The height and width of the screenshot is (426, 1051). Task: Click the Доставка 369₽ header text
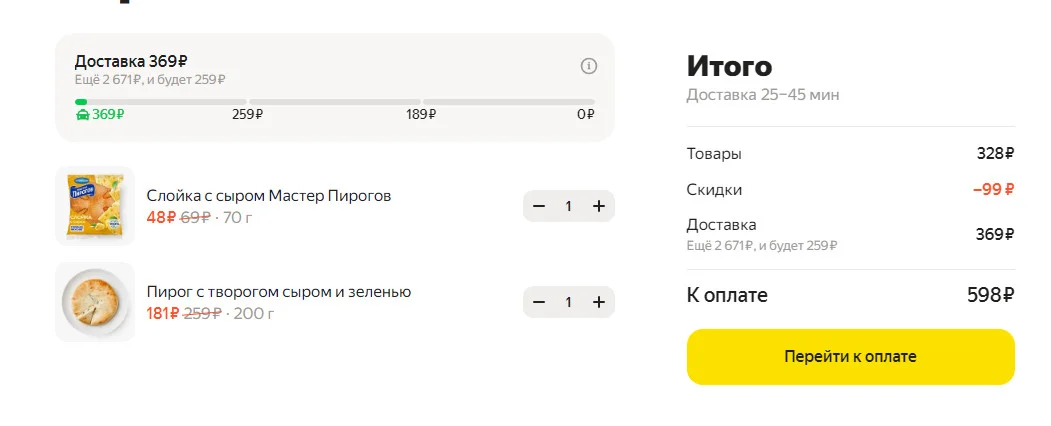coord(131,61)
